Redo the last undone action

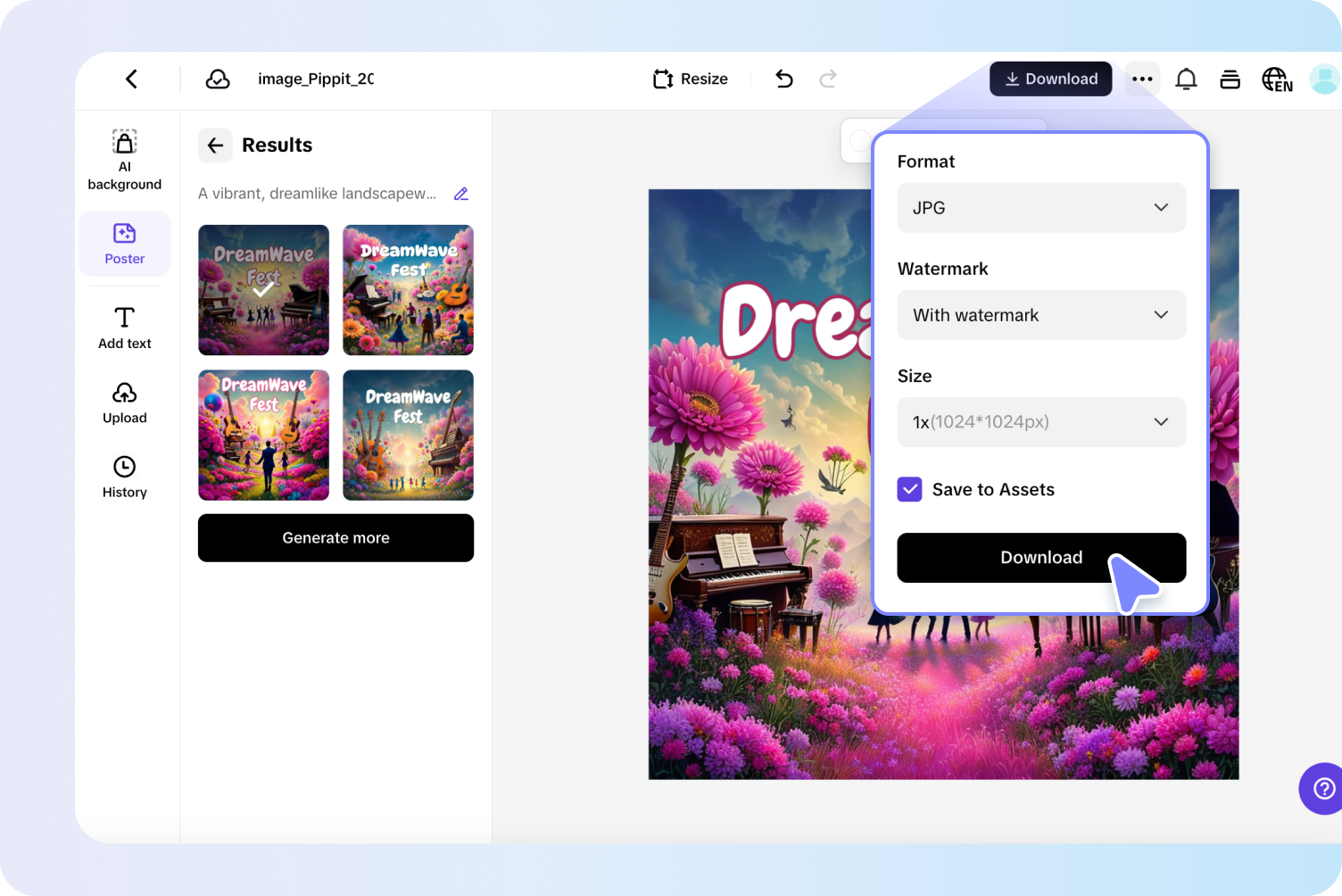[x=828, y=79]
